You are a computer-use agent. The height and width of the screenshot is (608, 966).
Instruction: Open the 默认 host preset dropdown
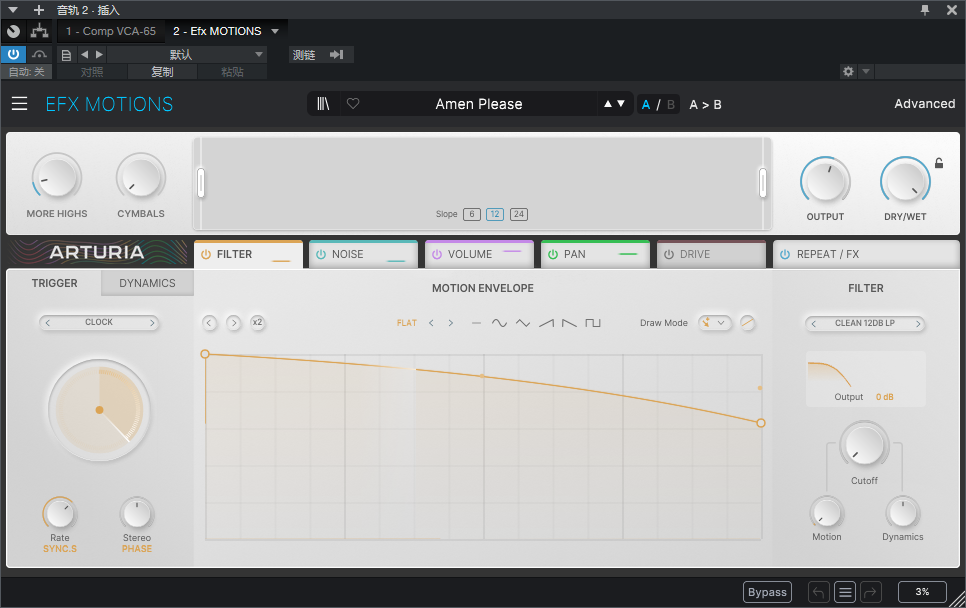tap(187, 54)
